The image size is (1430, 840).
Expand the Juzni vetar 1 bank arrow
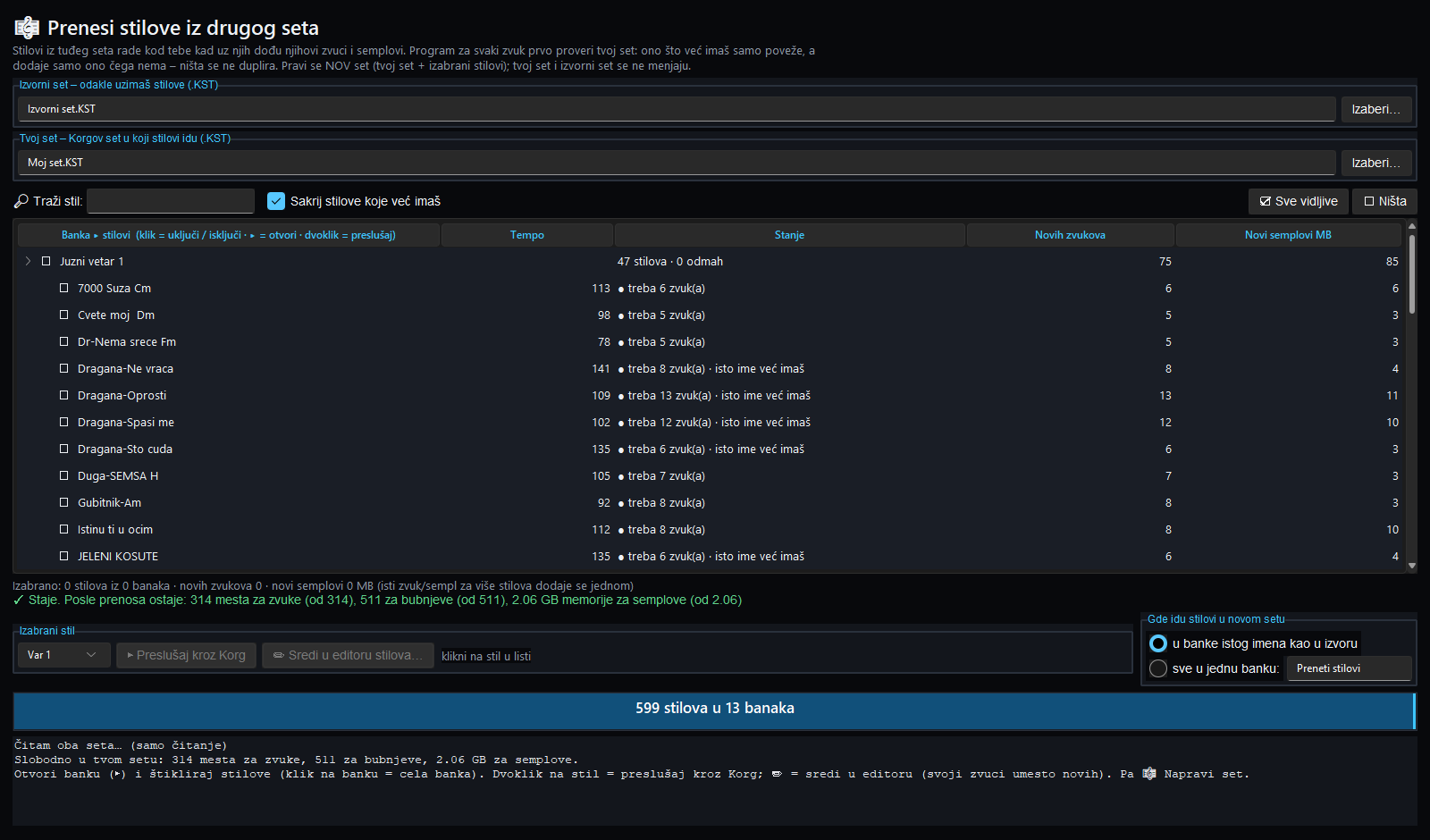coord(28,261)
